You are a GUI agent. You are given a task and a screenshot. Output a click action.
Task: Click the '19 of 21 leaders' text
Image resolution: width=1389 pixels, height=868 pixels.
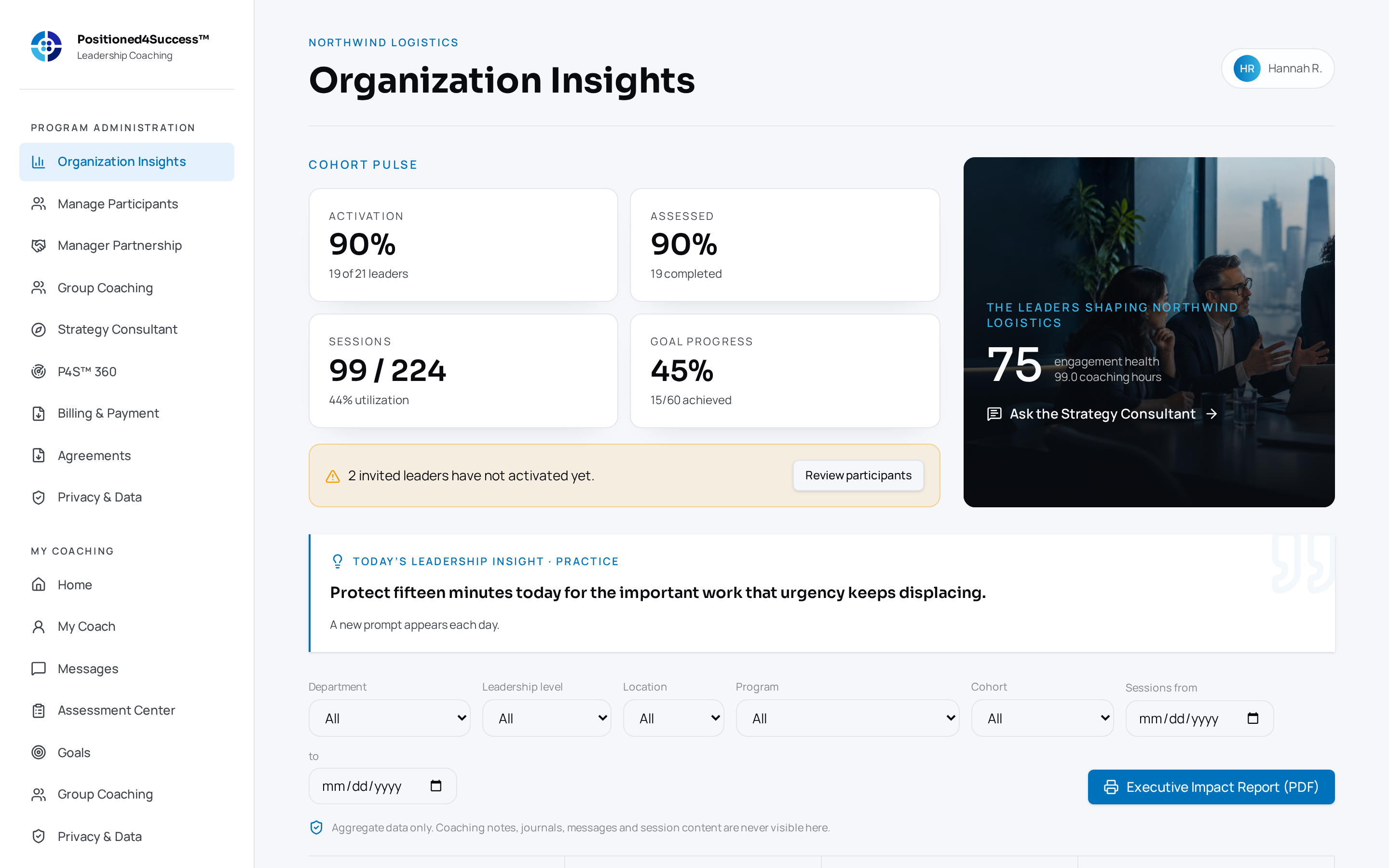click(x=368, y=274)
